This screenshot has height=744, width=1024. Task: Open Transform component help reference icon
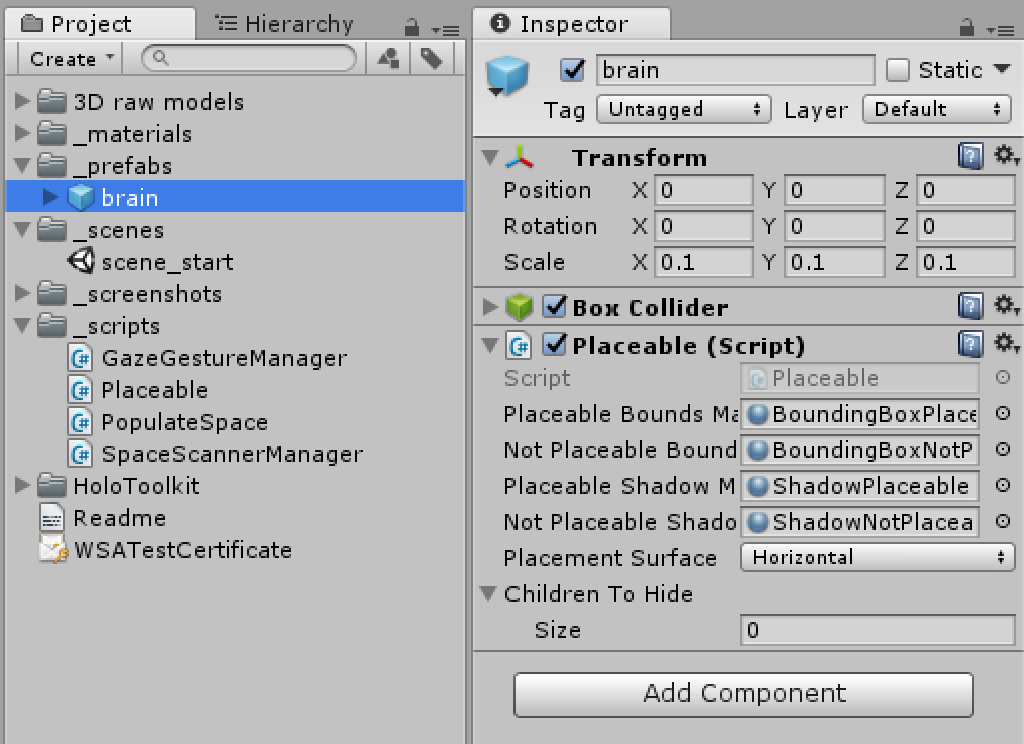pyautogui.click(x=969, y=157)
